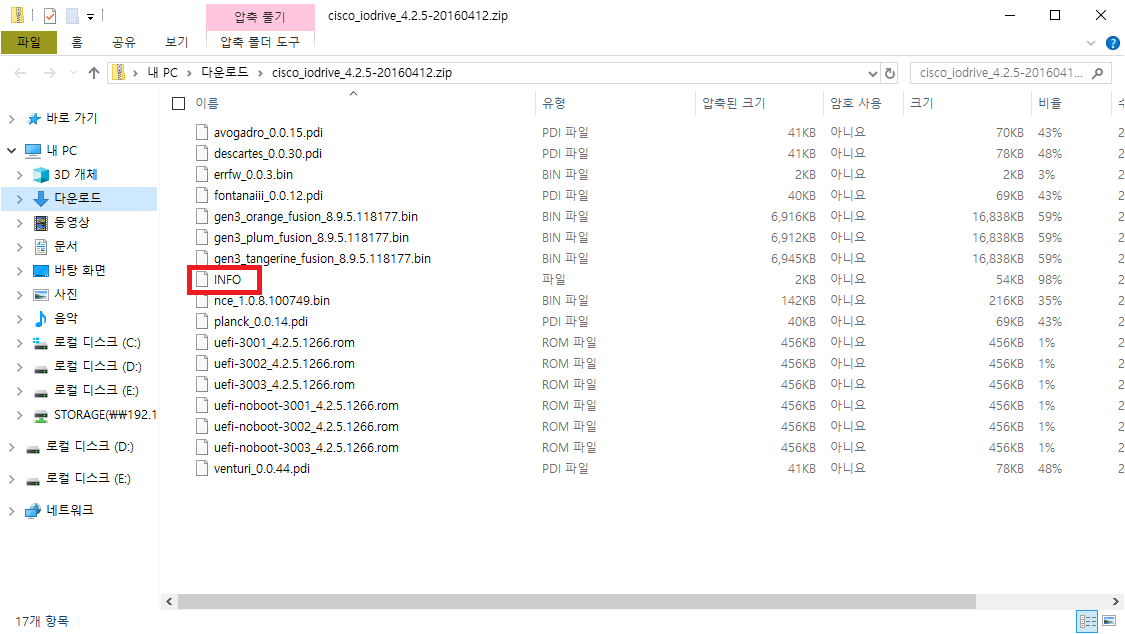Image resolution: width=1125 pixels, height=634 pixels.
Task: Click the Forward navigation arrow
Action: [50, 72]
